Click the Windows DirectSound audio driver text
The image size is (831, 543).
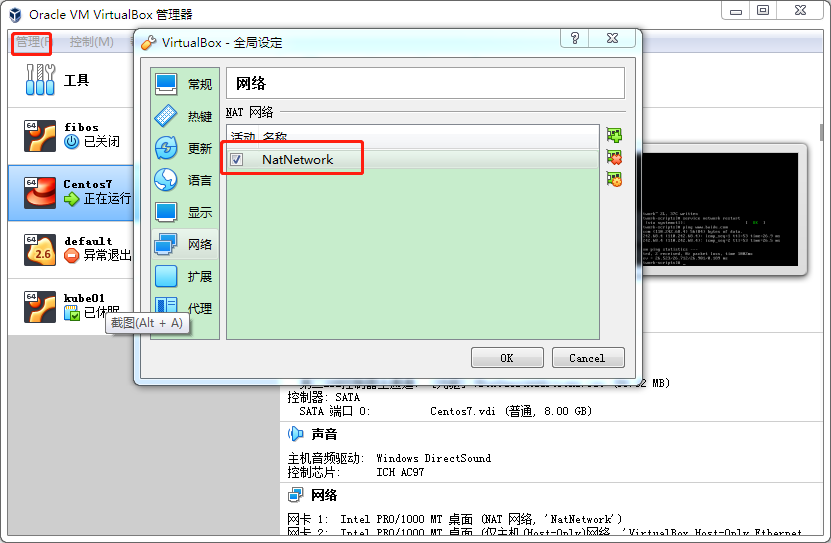434,458
